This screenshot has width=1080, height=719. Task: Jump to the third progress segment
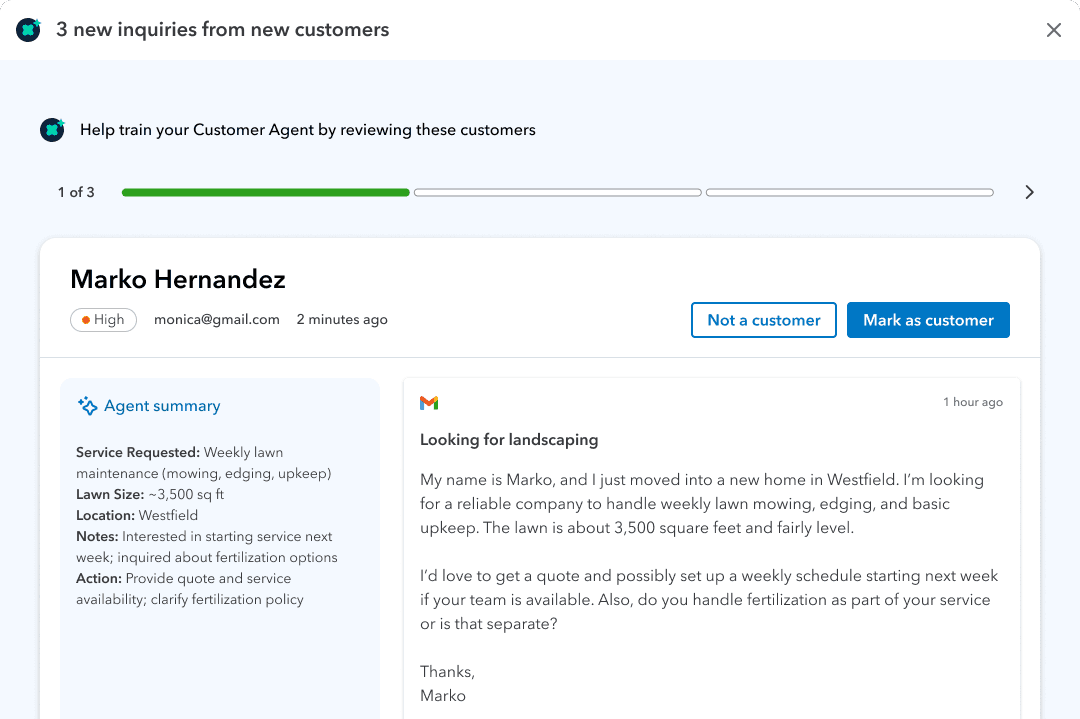tap(849, 192)
